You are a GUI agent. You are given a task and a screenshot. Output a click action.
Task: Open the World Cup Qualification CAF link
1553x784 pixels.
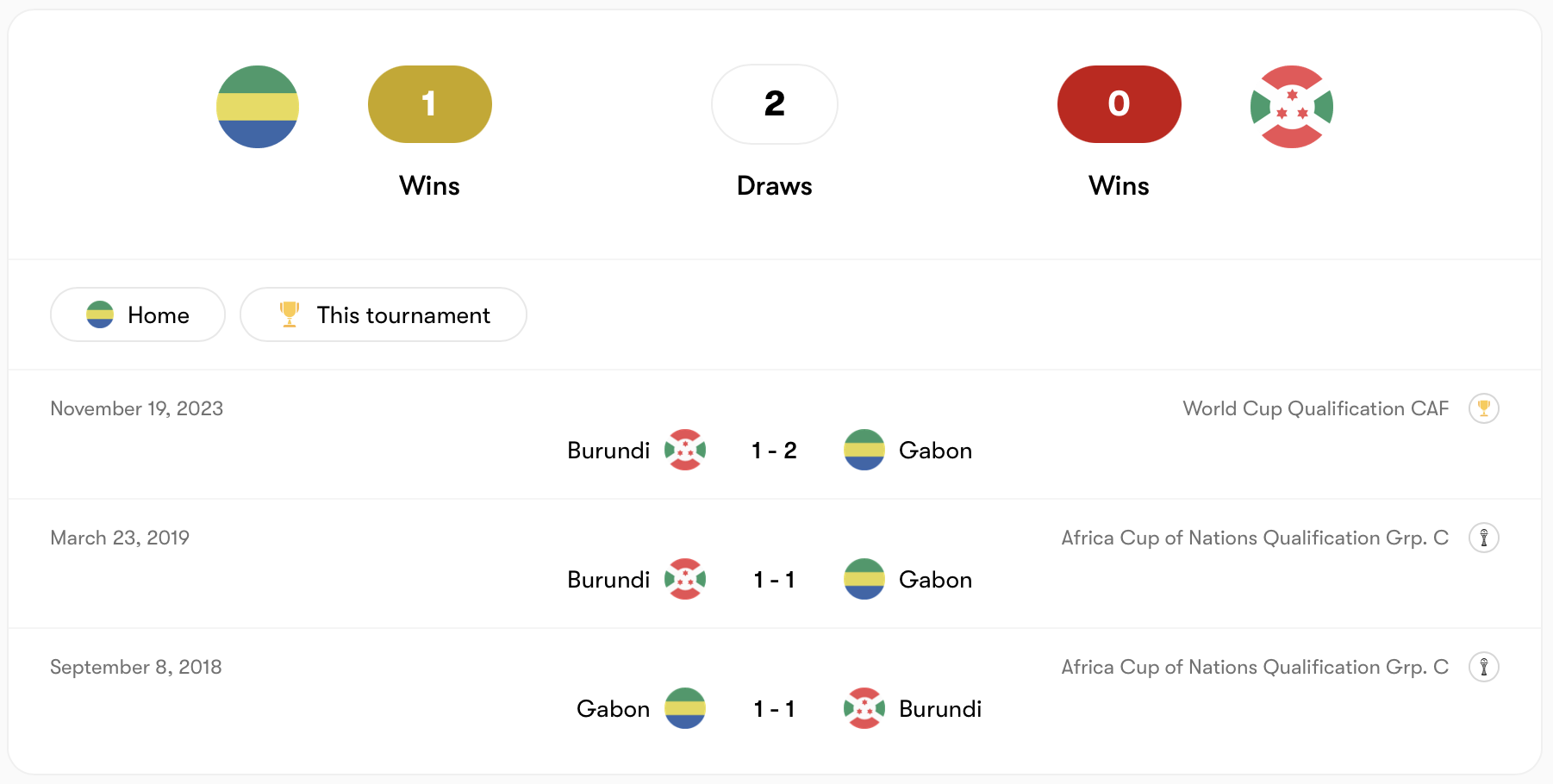tap(1315, 408)
